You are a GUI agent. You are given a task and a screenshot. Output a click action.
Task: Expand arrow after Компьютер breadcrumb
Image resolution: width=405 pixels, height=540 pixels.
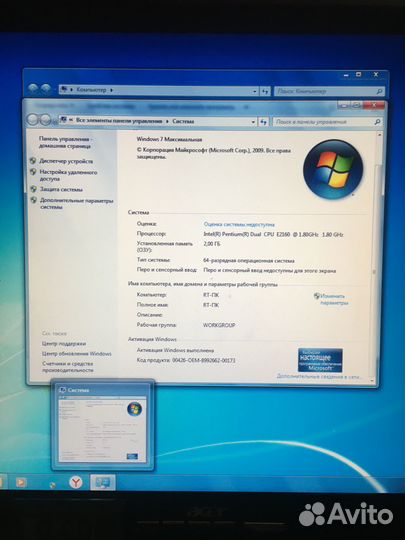pos(111,90)
